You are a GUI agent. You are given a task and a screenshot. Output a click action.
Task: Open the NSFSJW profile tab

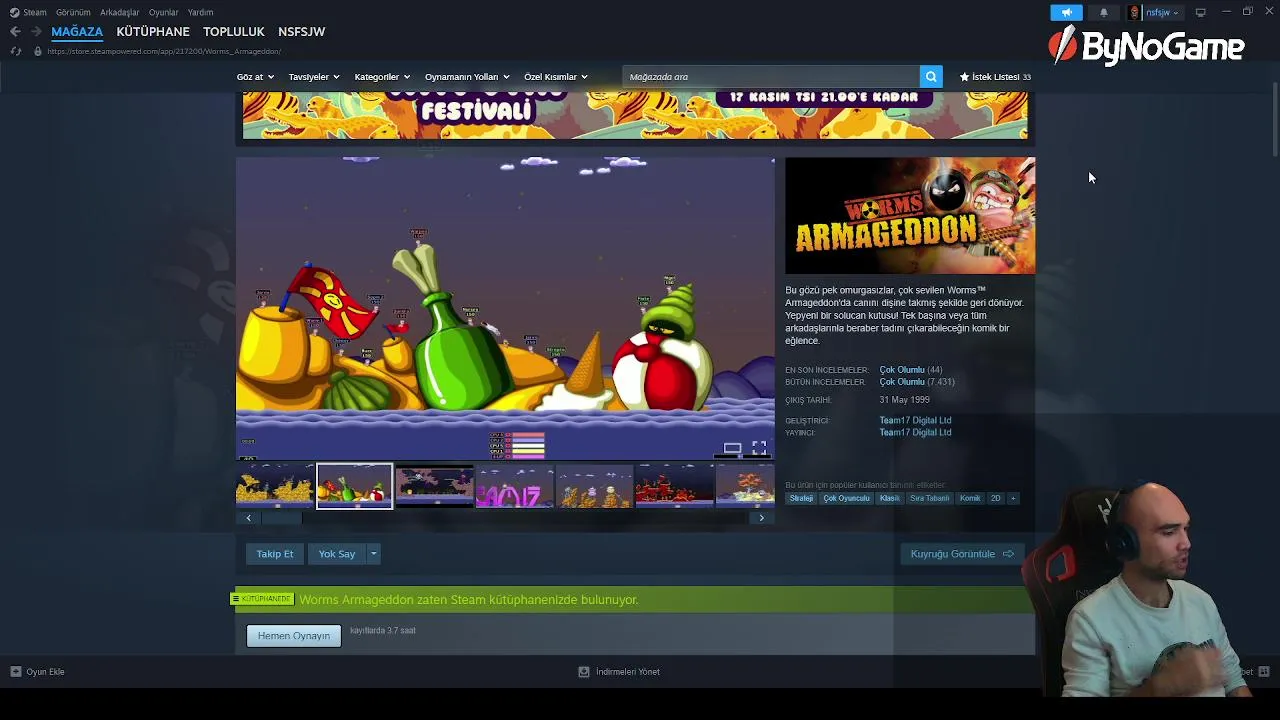[x=301, y=32]
